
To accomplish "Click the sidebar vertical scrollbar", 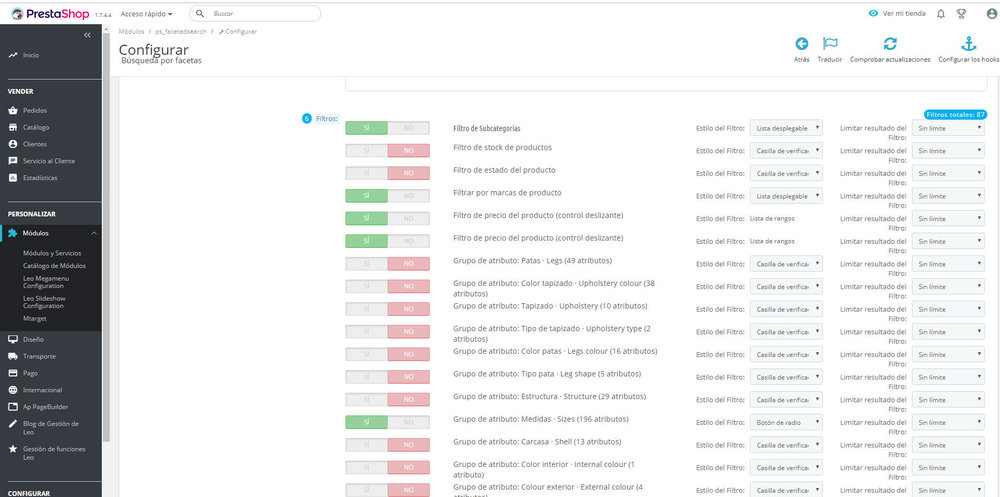I will 107,236.
